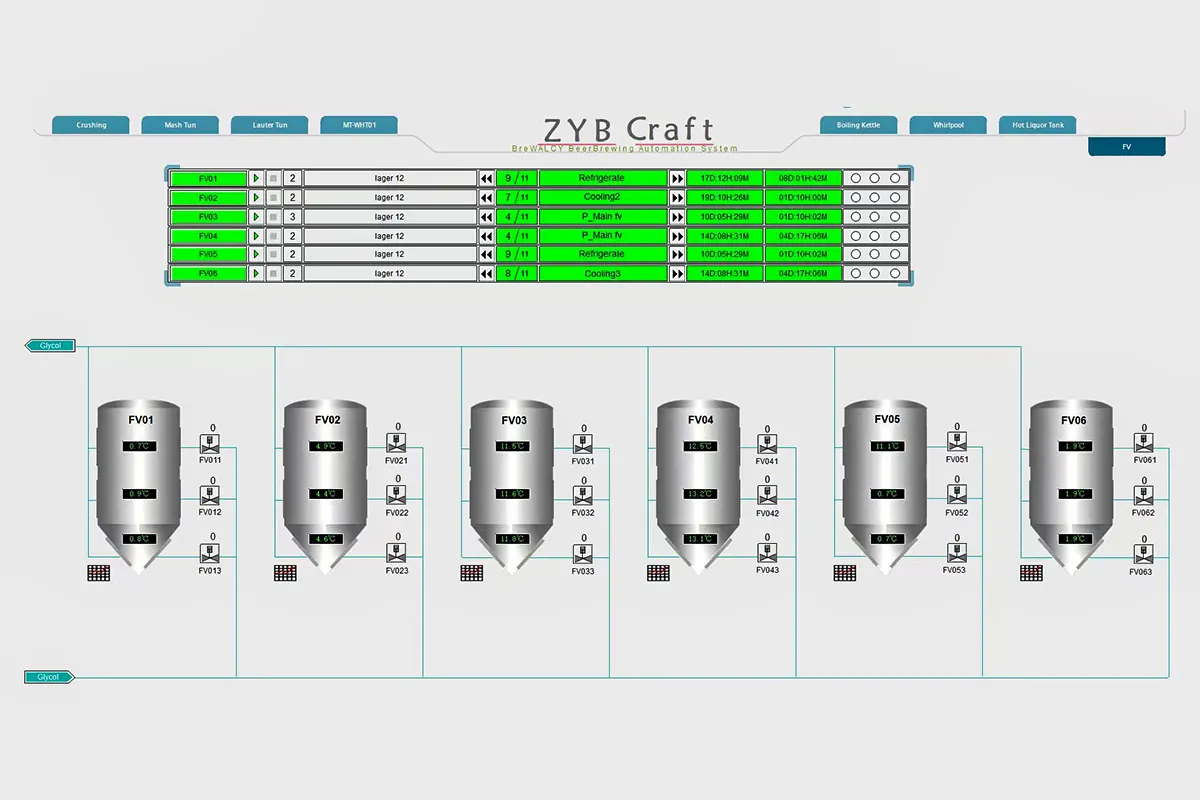Open the red grid panel below FV01 tank

click(98, 573)
